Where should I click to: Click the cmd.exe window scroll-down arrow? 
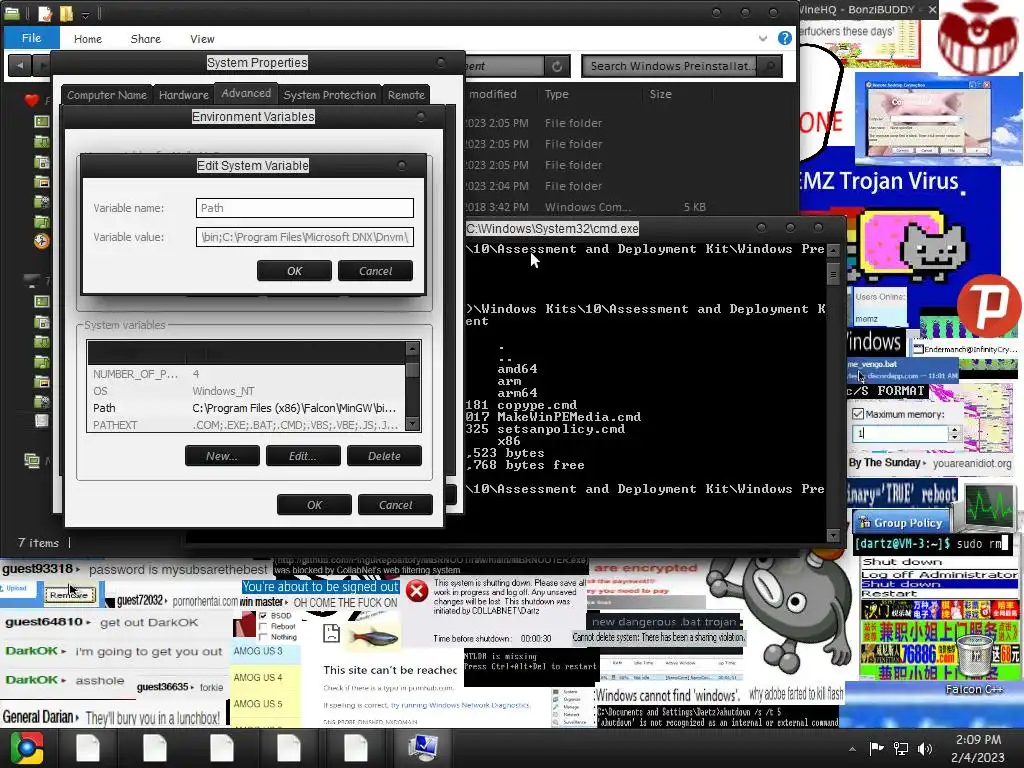tap(833, 536)
